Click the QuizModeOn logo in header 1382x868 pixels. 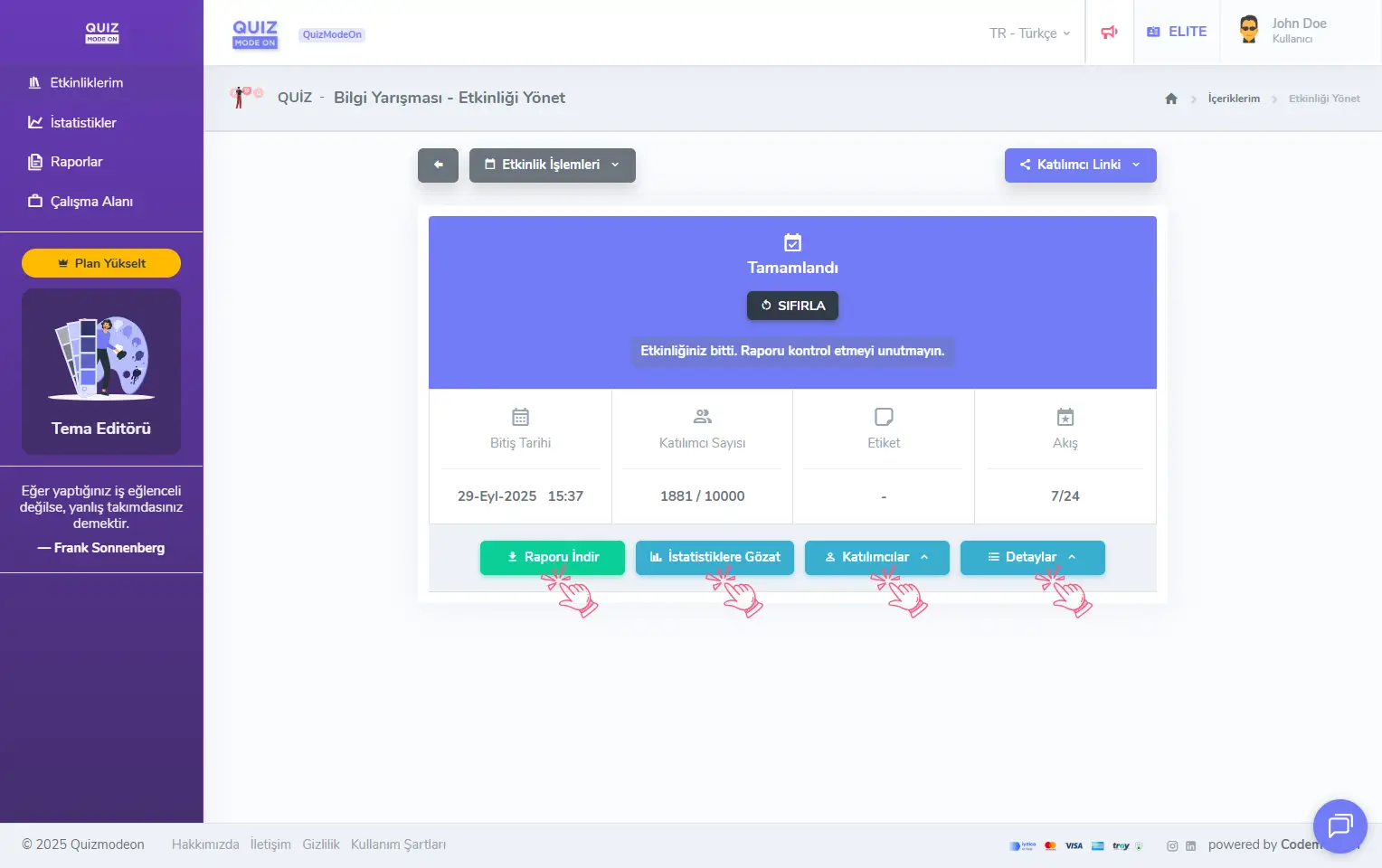(255, 33)
